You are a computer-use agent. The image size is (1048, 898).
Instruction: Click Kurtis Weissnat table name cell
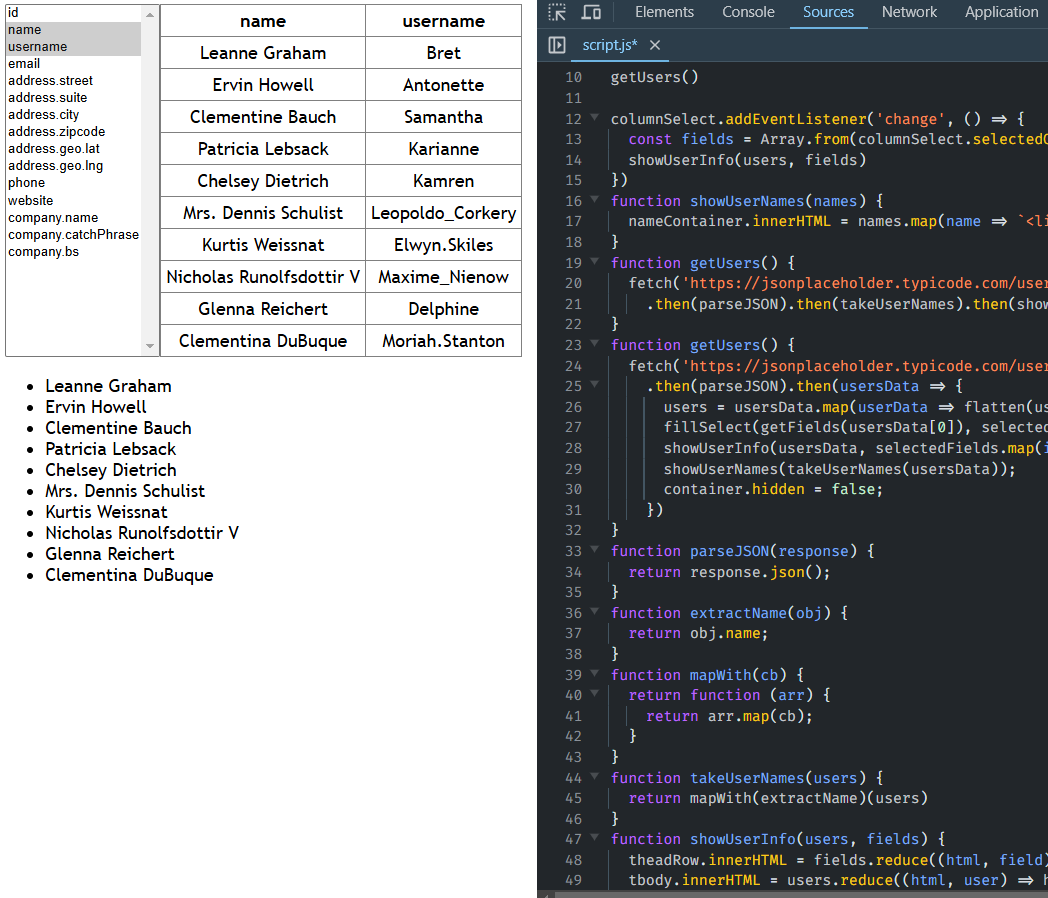tap(263, 245)
